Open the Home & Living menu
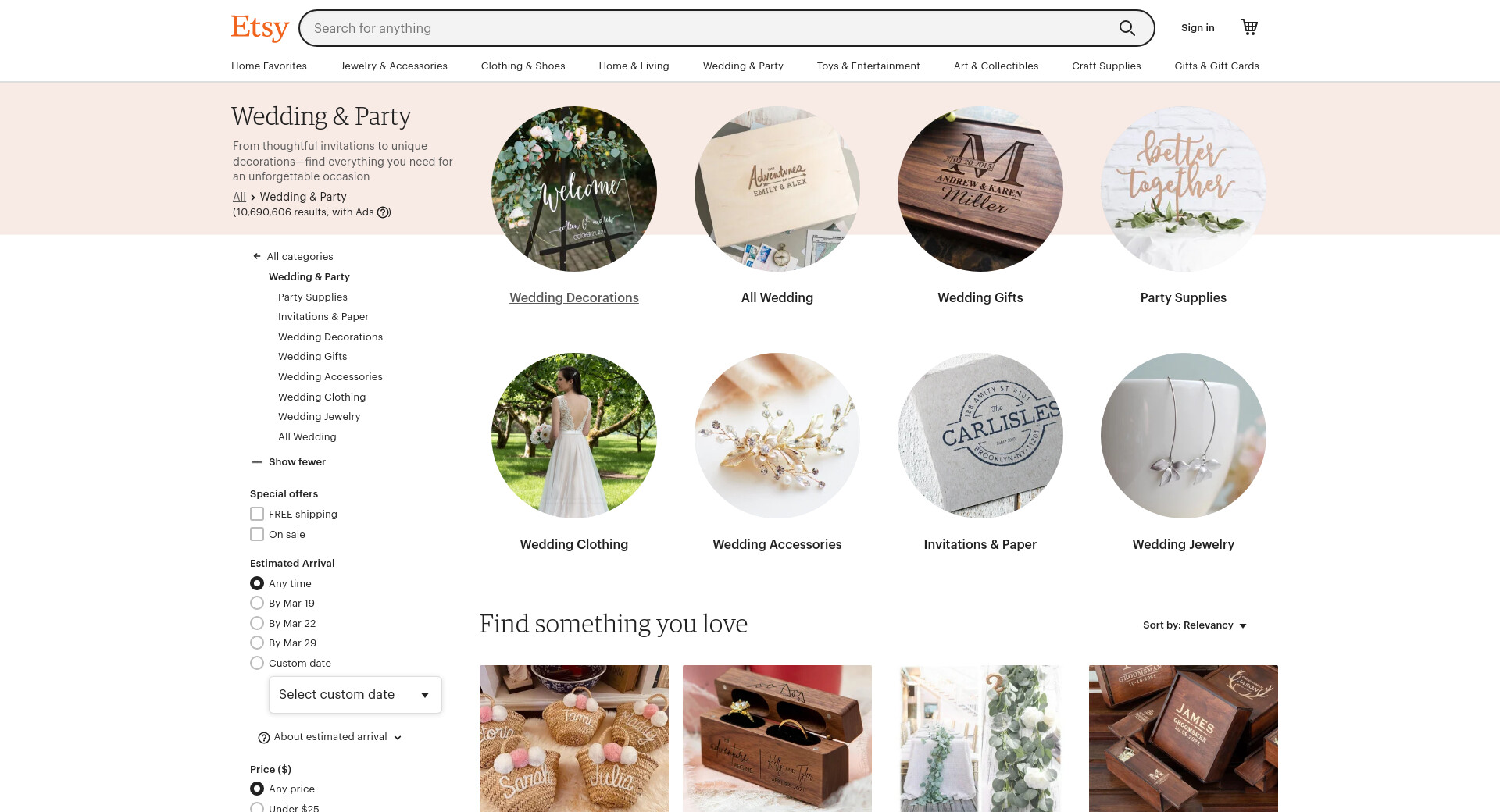 pyautogui.click(x=634, y=66)
